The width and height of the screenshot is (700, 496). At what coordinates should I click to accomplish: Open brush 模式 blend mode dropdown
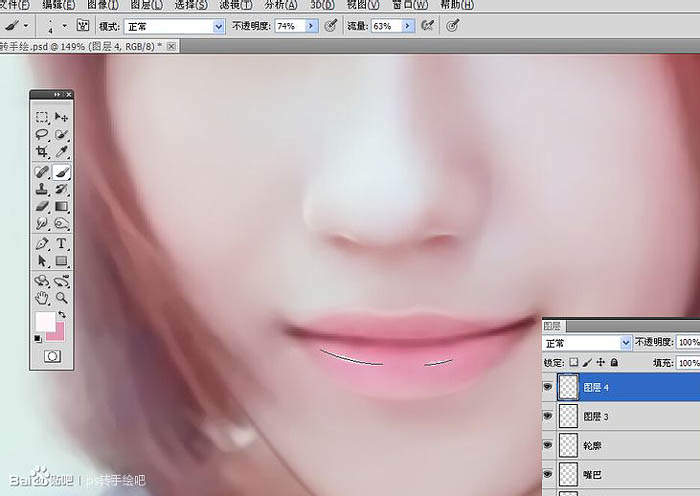coord(219,26)
